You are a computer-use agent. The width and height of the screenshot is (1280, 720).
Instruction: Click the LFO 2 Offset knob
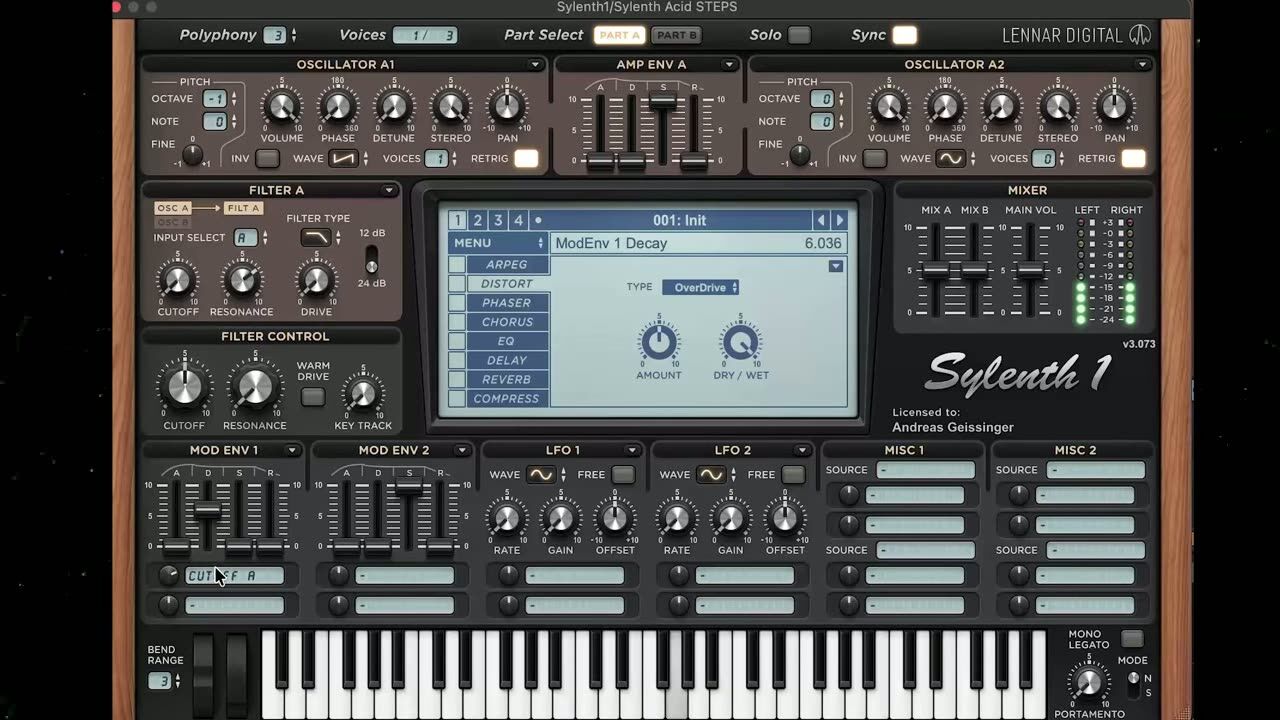785,518
